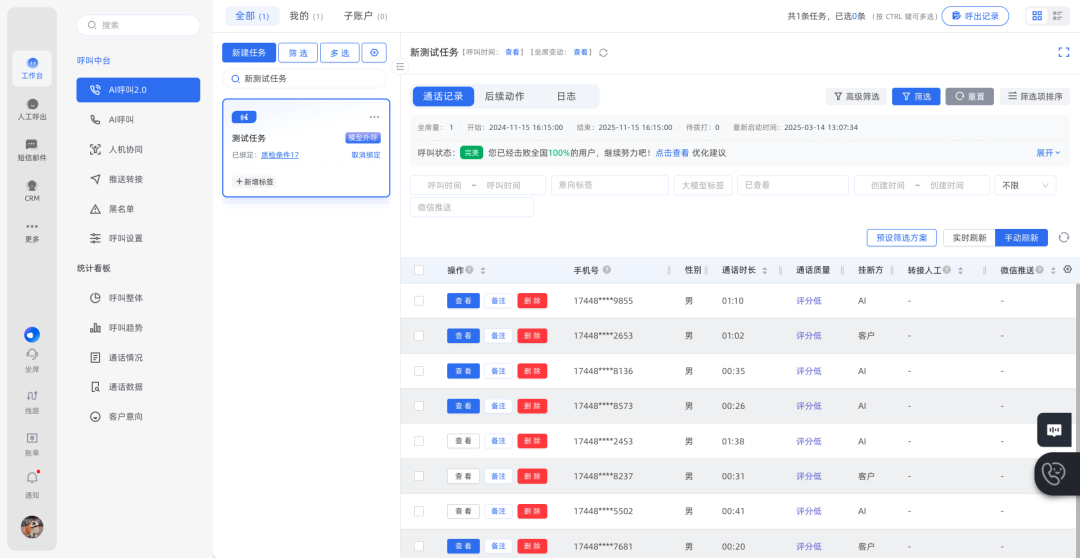The image size is (1080, 558).
Task: Open link 质检条件17
Action: point(280,155)
